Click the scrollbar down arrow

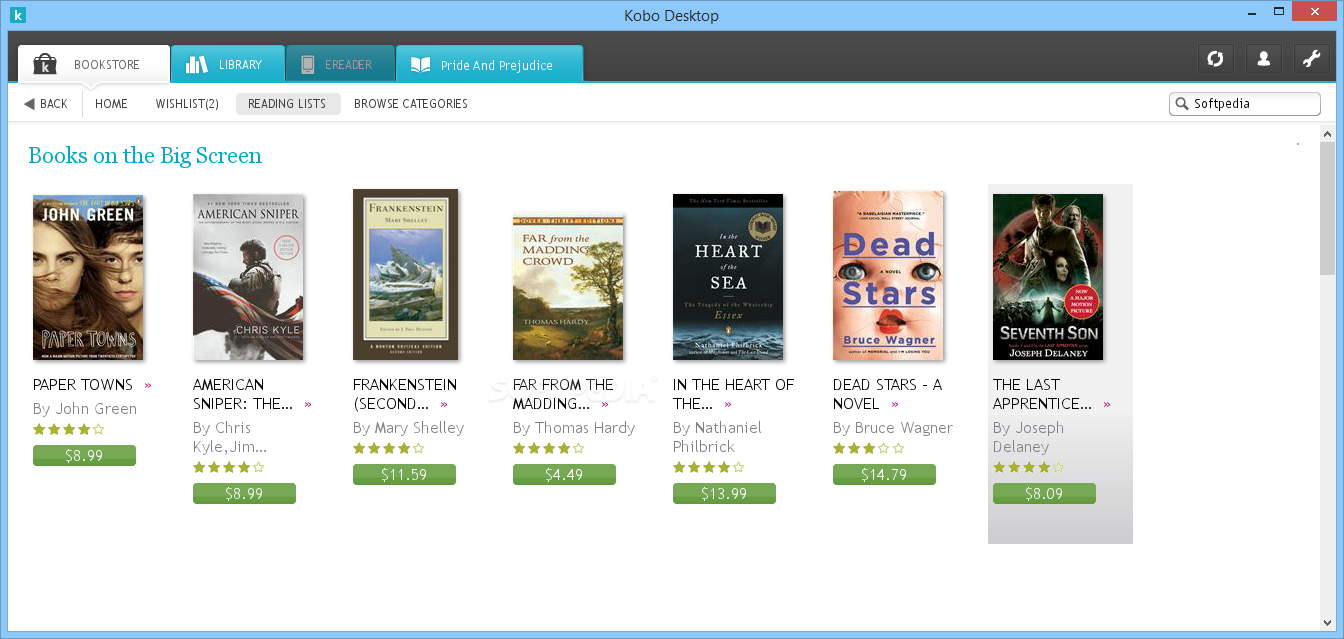click(x=1327, y=623)
